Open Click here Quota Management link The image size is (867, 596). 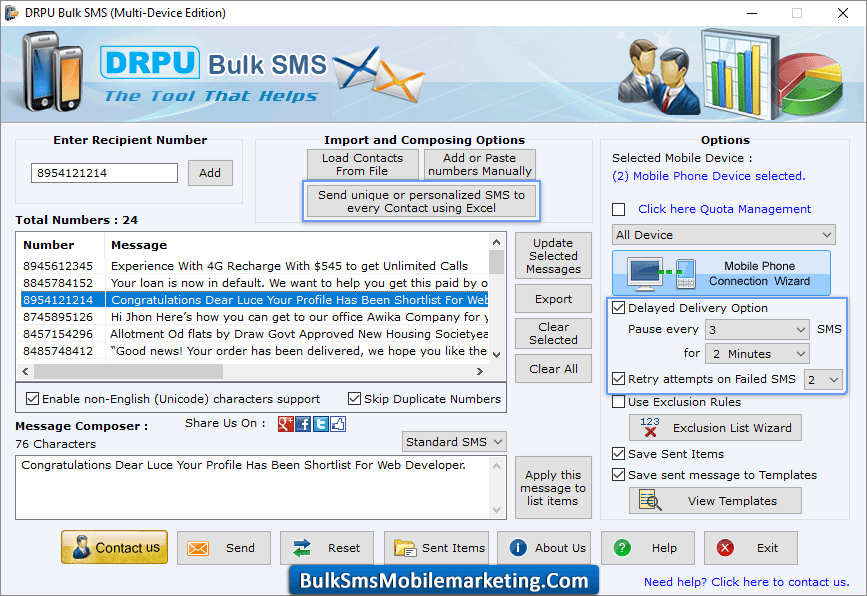[x=724, y=209]
